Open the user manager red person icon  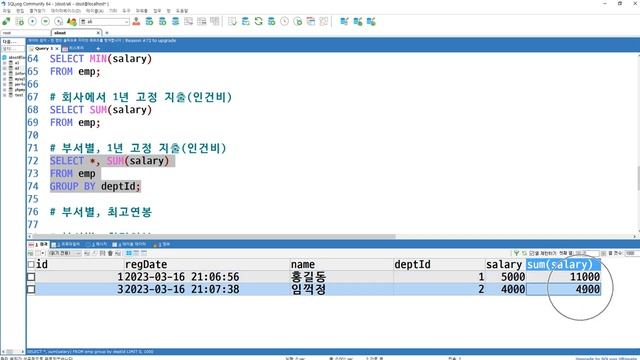(136, 21)
